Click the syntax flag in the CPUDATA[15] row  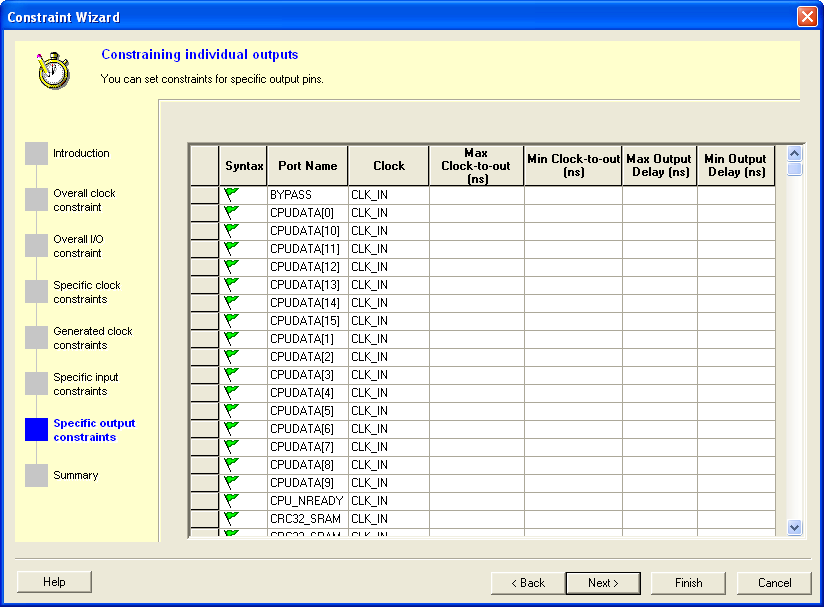pos(231,320)
